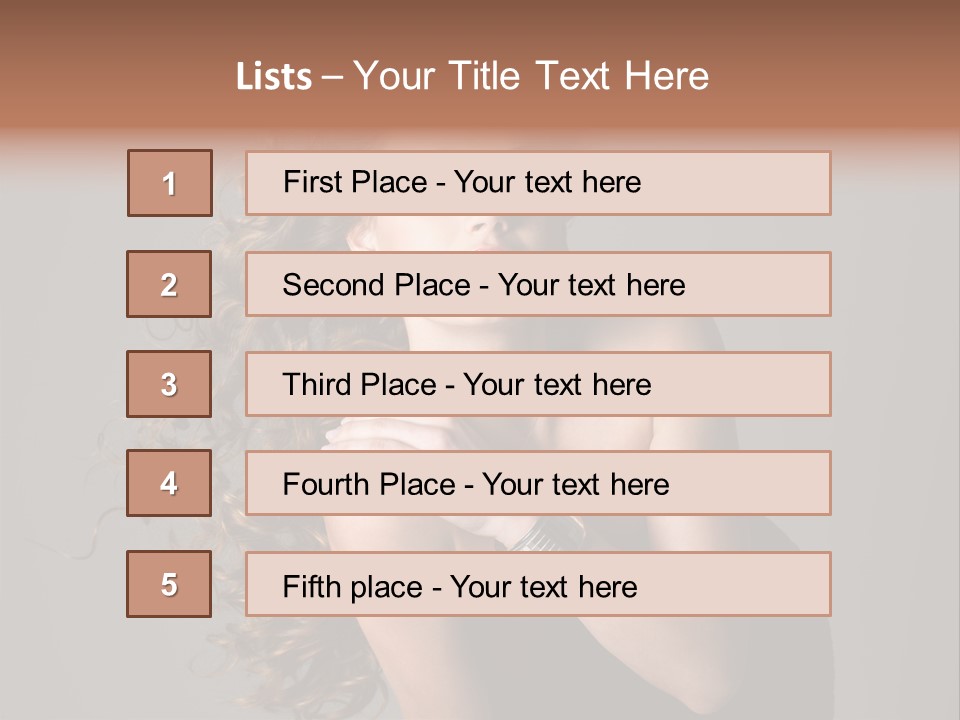Select the number 4 list marker
Viewport: 960px width, 720px height.
(x=169, y=483)
